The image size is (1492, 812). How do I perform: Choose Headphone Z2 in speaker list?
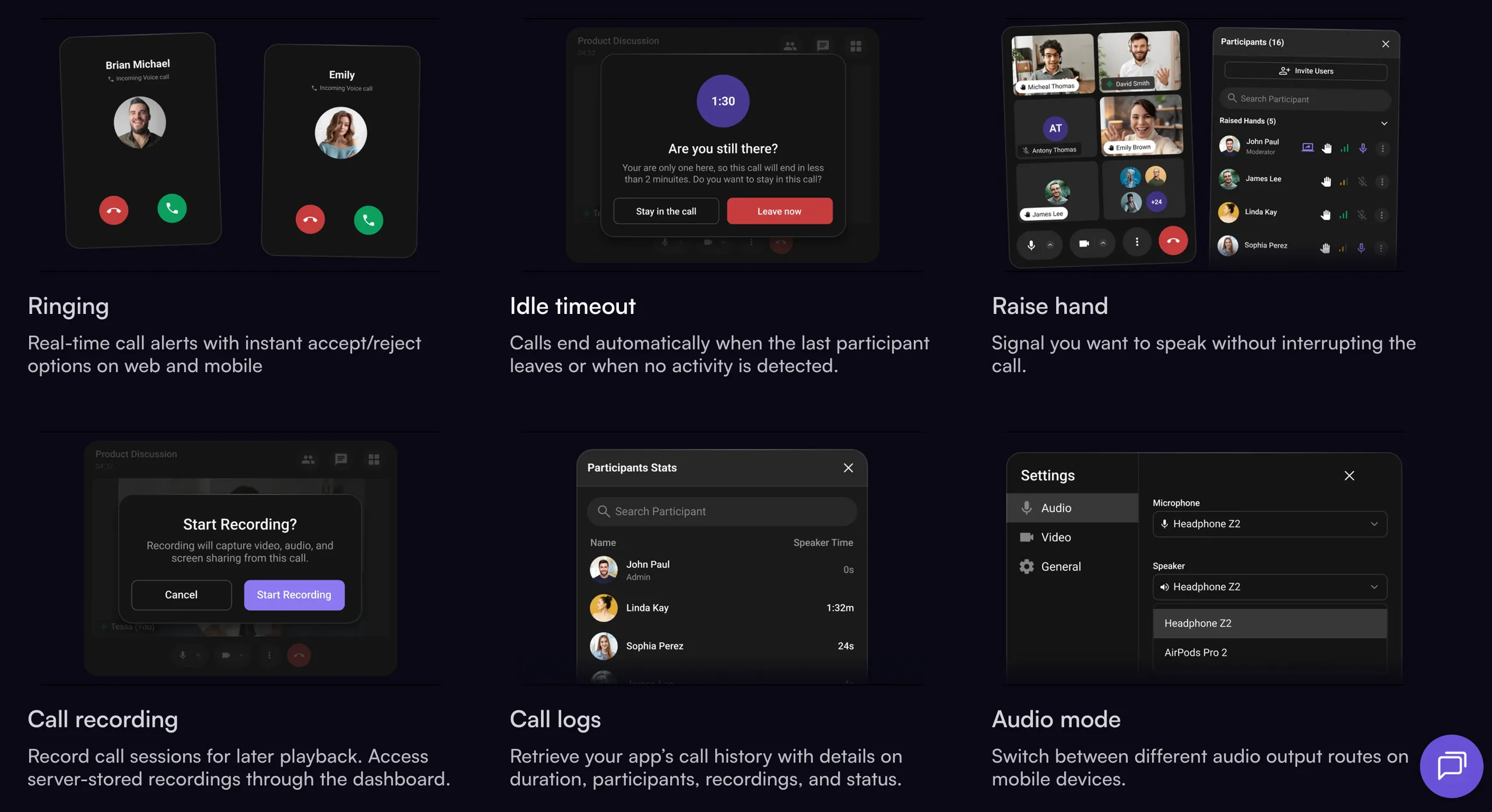[1269, 623]
